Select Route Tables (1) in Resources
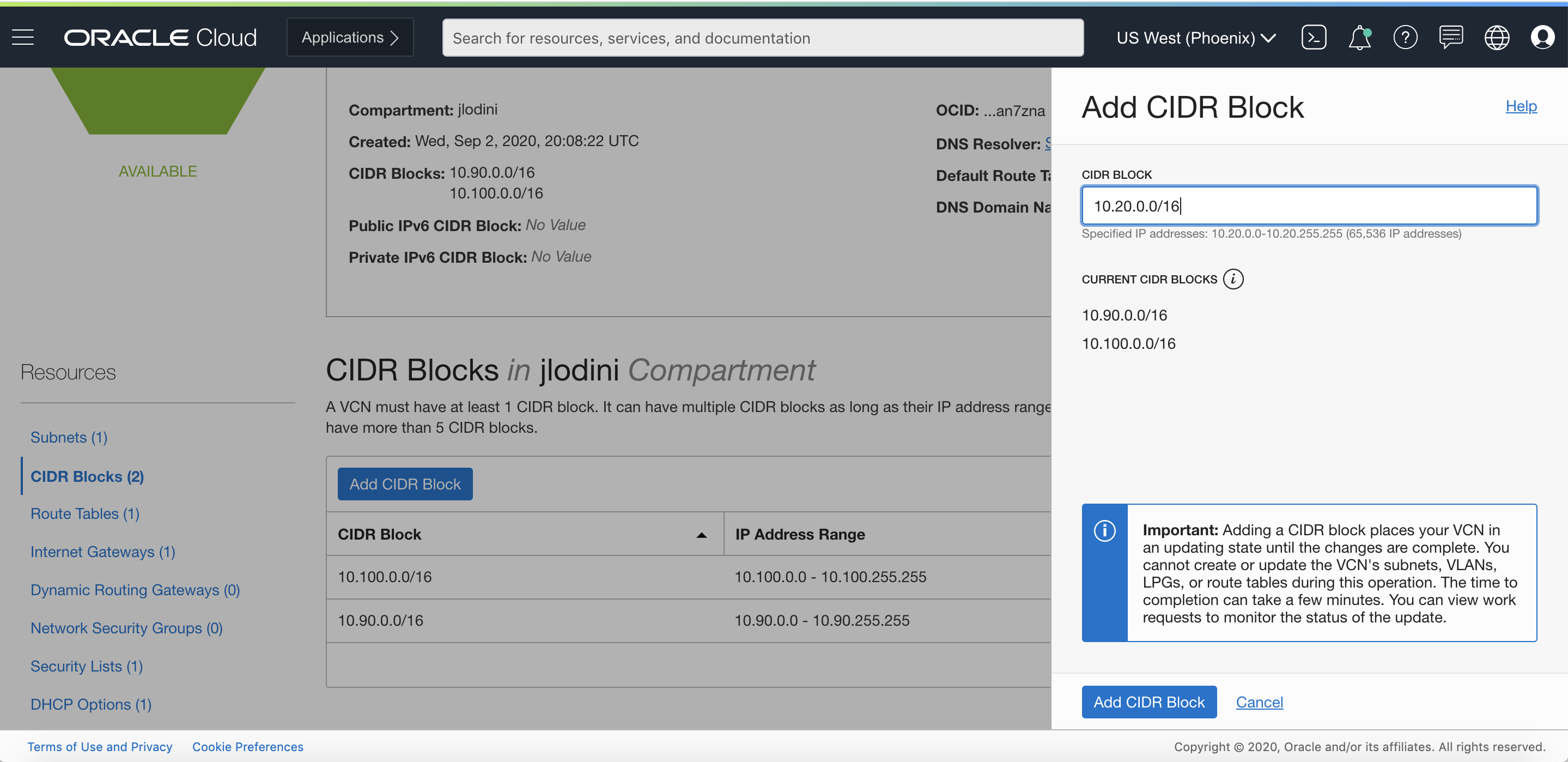This screenshot has height=762, width=1568. [84, 513]
